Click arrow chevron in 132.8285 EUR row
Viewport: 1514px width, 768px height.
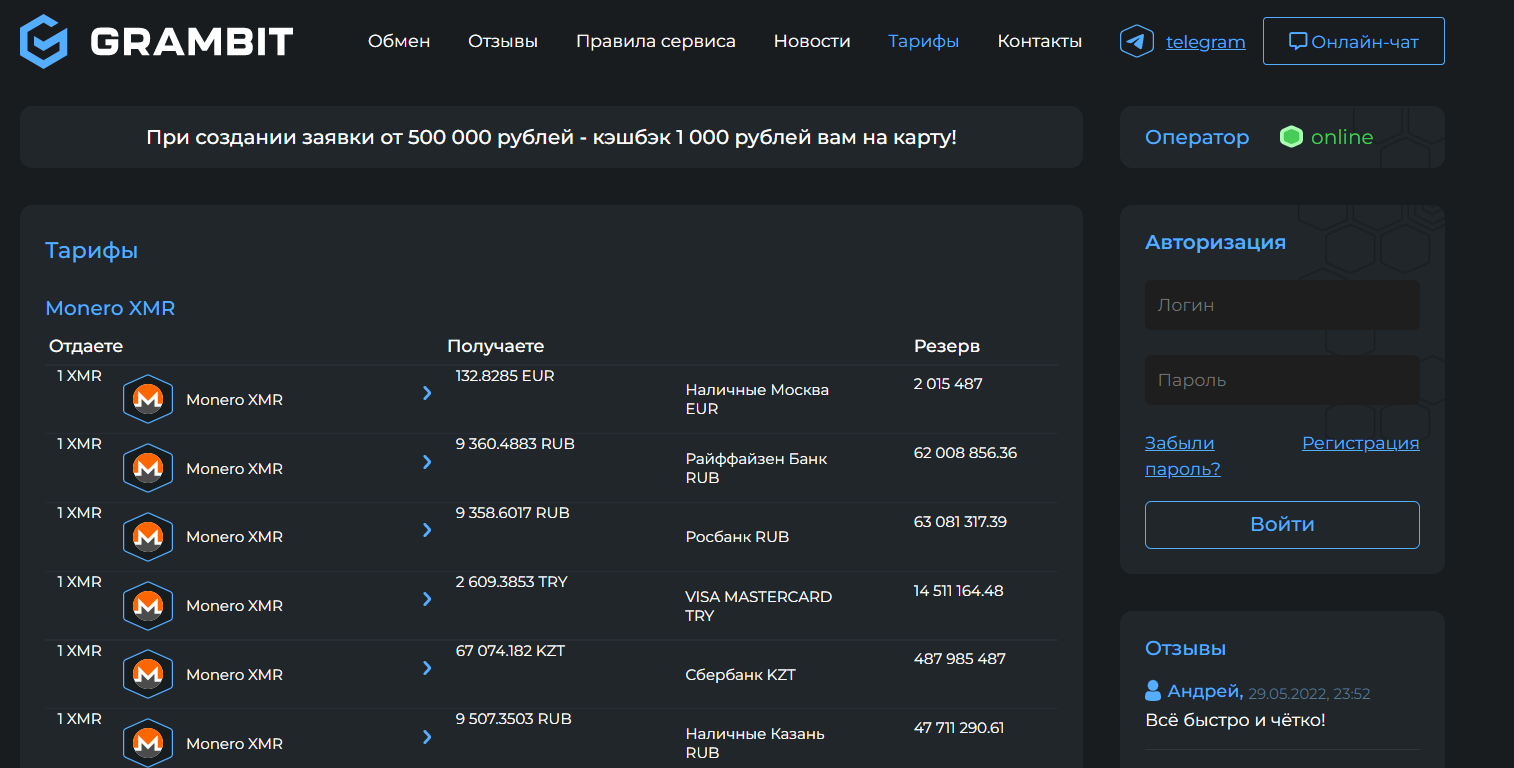[x=427, y=393]
